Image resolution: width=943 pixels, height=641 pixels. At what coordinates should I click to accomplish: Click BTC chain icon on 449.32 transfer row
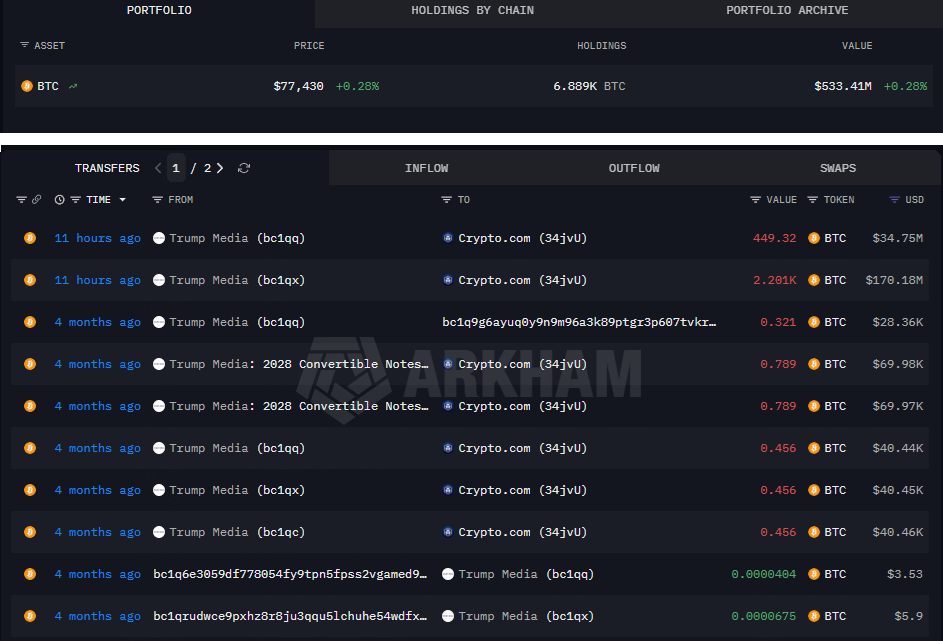click(x=29, y=238)
